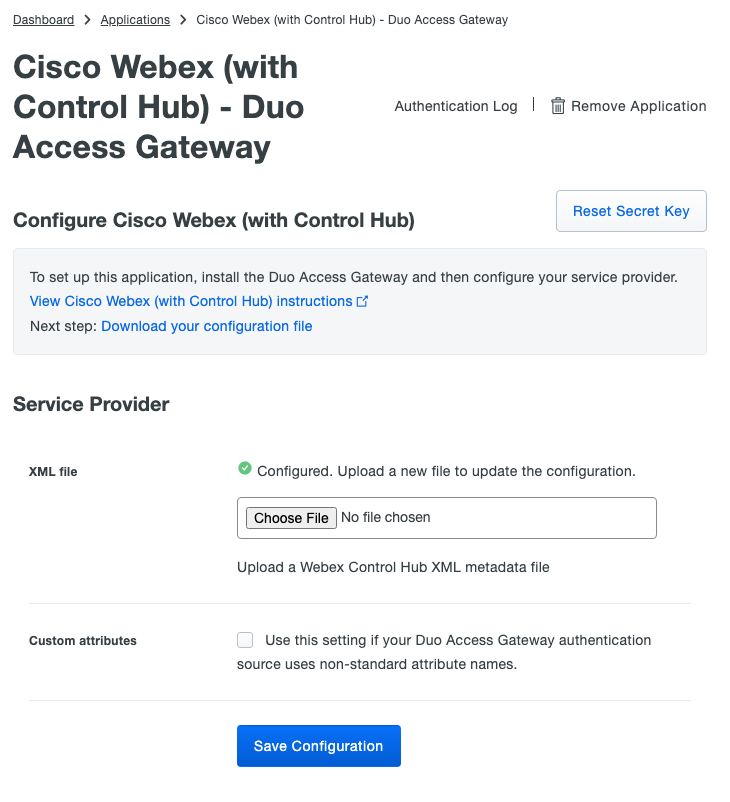Navigate to the Dashboard breadcrumb

(x=43, y=19)
